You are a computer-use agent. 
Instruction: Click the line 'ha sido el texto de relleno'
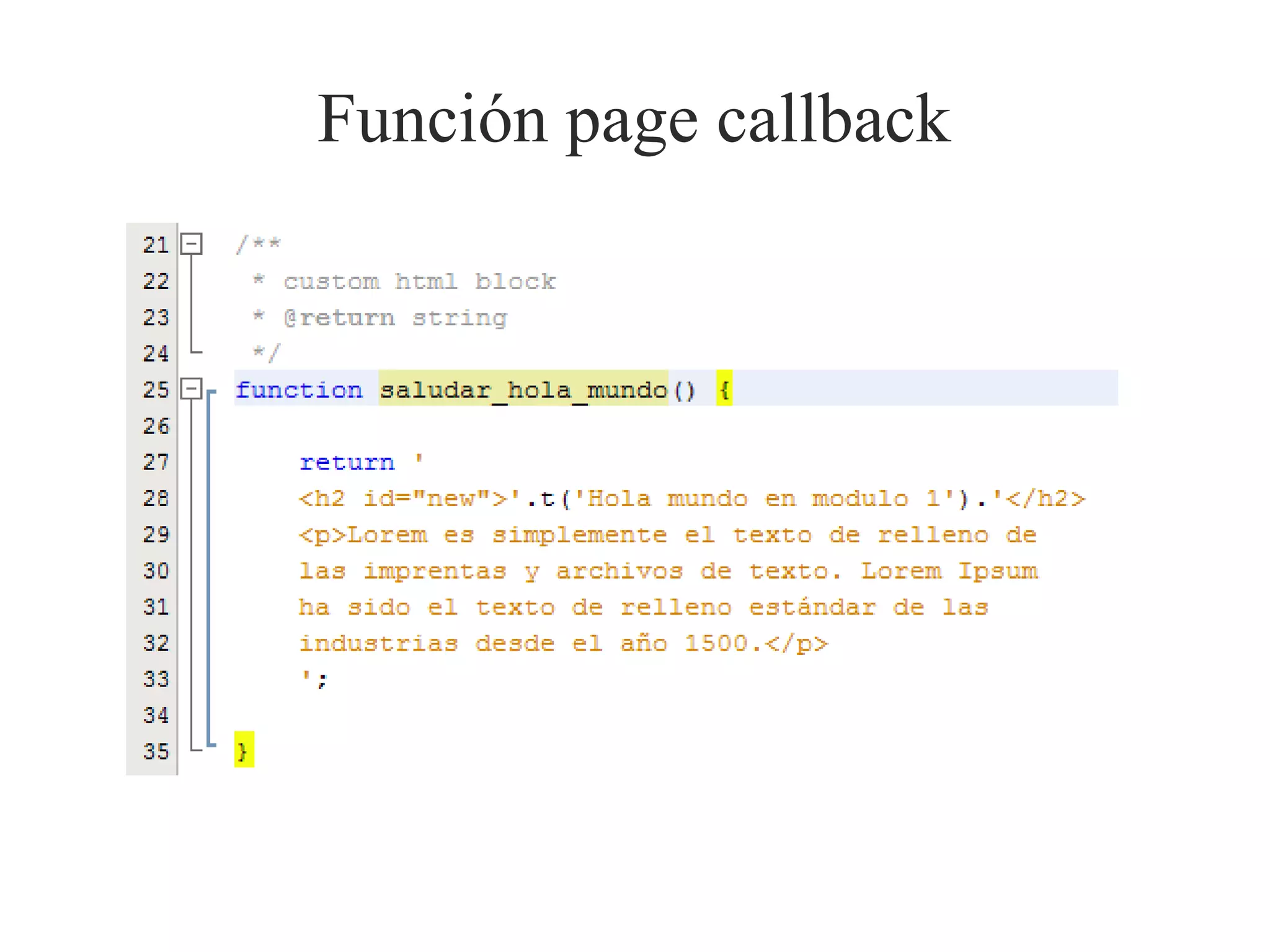click(x=643, y=607)
